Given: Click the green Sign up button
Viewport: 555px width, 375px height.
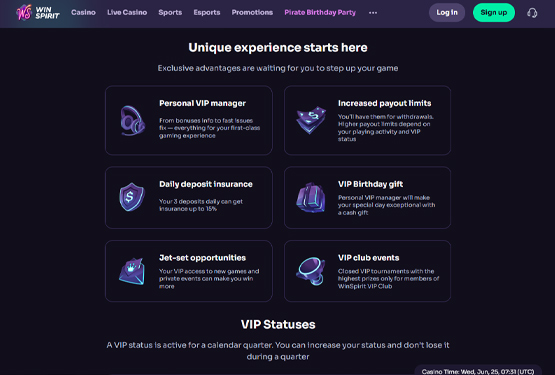Looking at the screenshot, I should [494, 12].
